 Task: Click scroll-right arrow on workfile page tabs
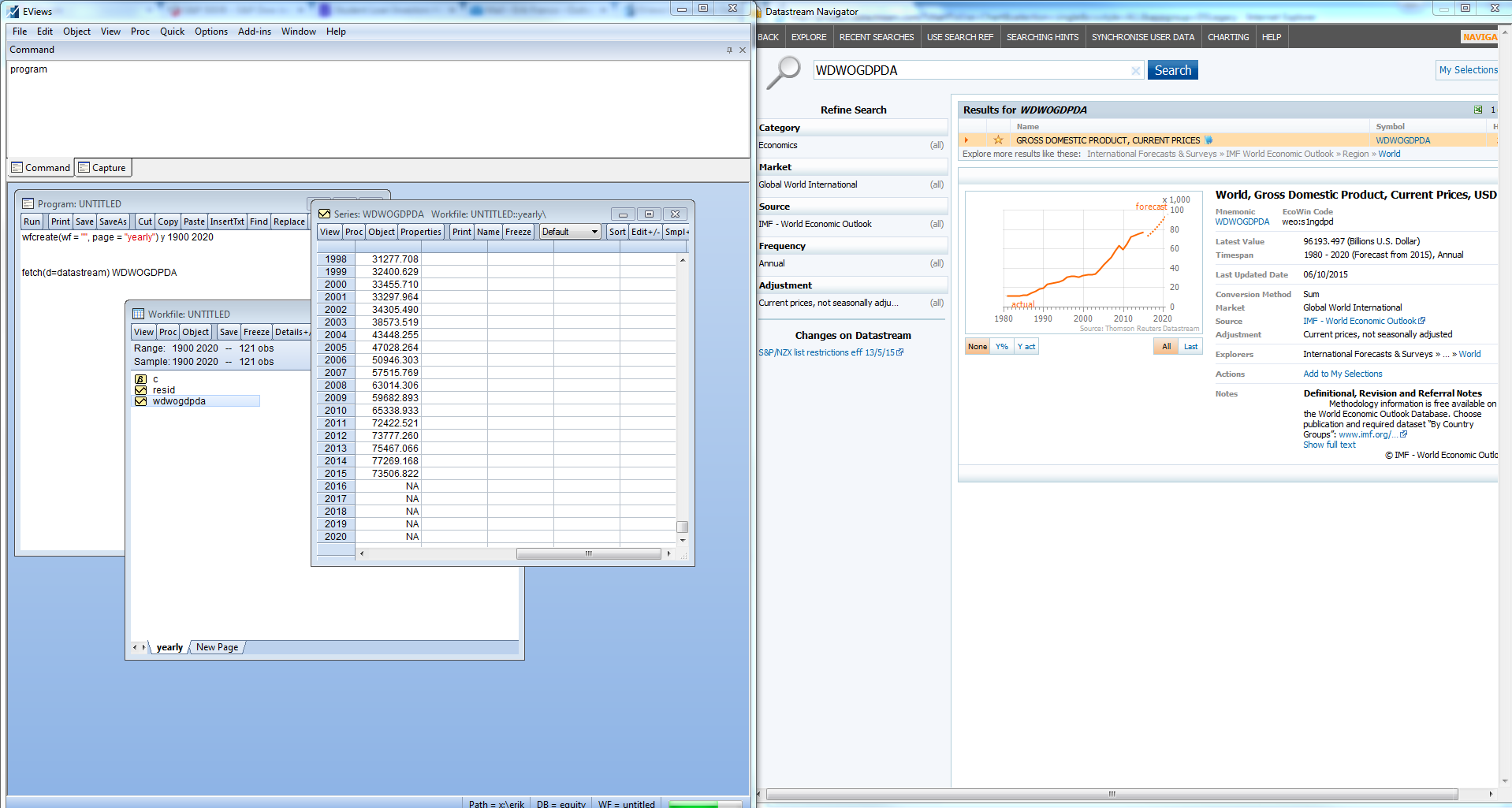click(143, 647)
